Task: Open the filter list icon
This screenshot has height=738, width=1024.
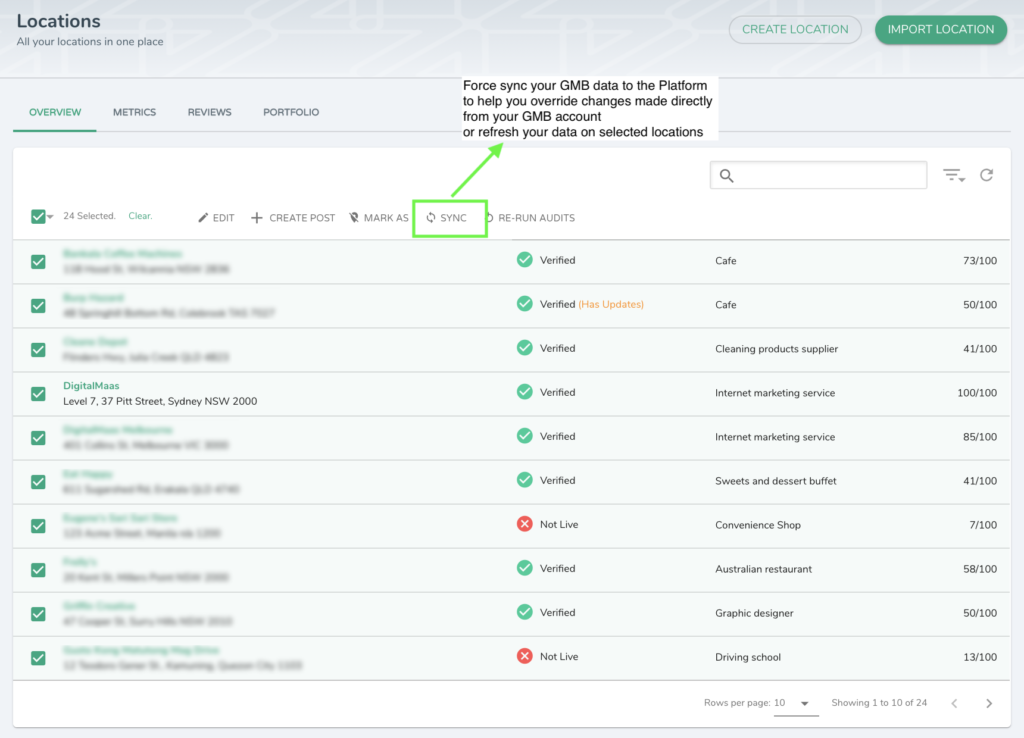Action: (953, 175)
